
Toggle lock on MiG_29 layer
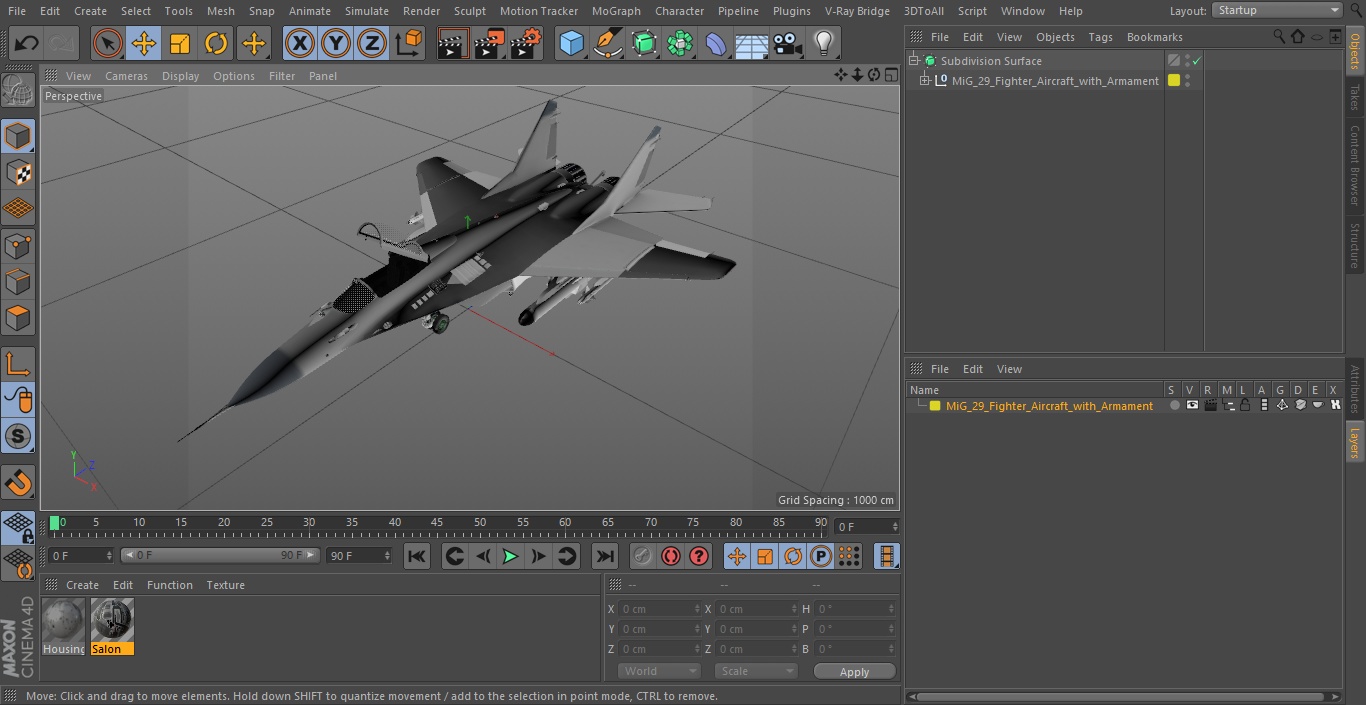click(x=1245, y=405)
